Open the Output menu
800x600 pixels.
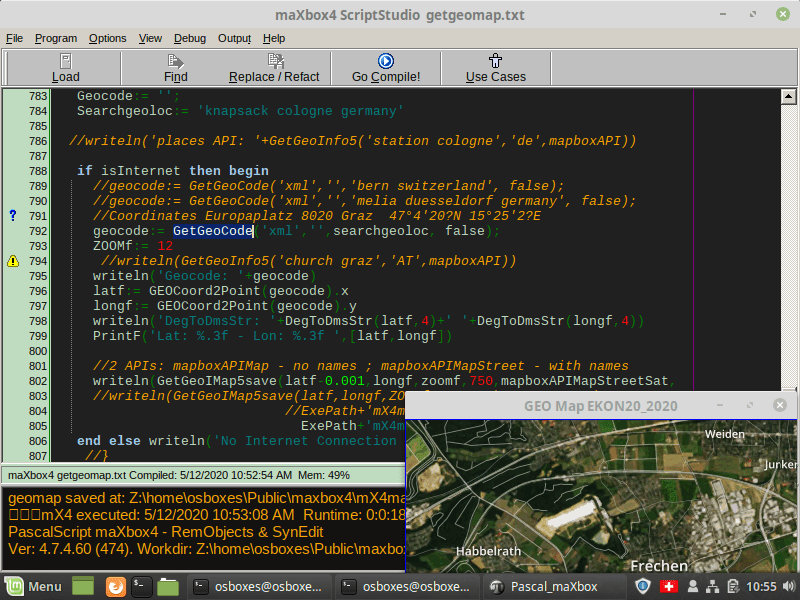tap(234, 38)
